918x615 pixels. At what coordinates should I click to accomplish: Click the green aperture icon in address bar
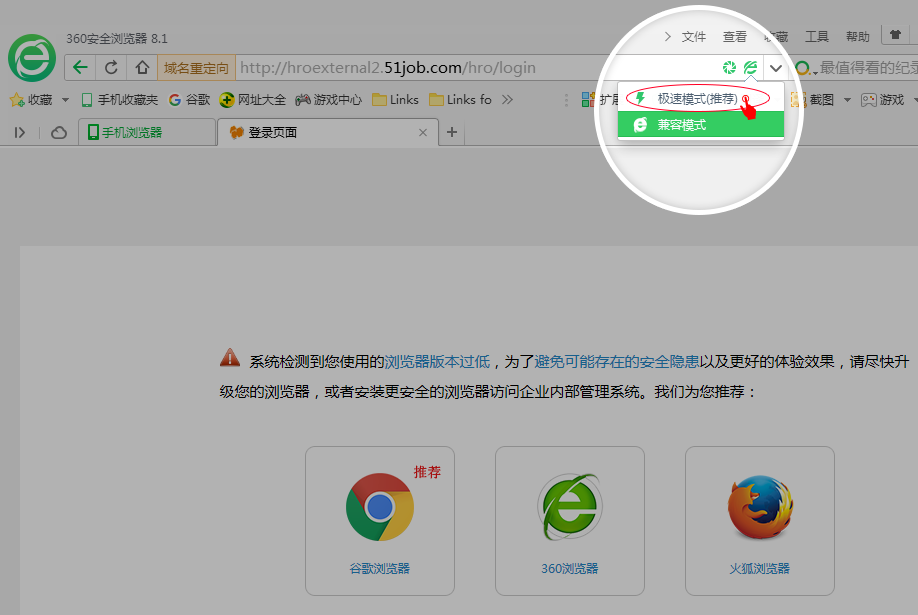tap(729, 68)
